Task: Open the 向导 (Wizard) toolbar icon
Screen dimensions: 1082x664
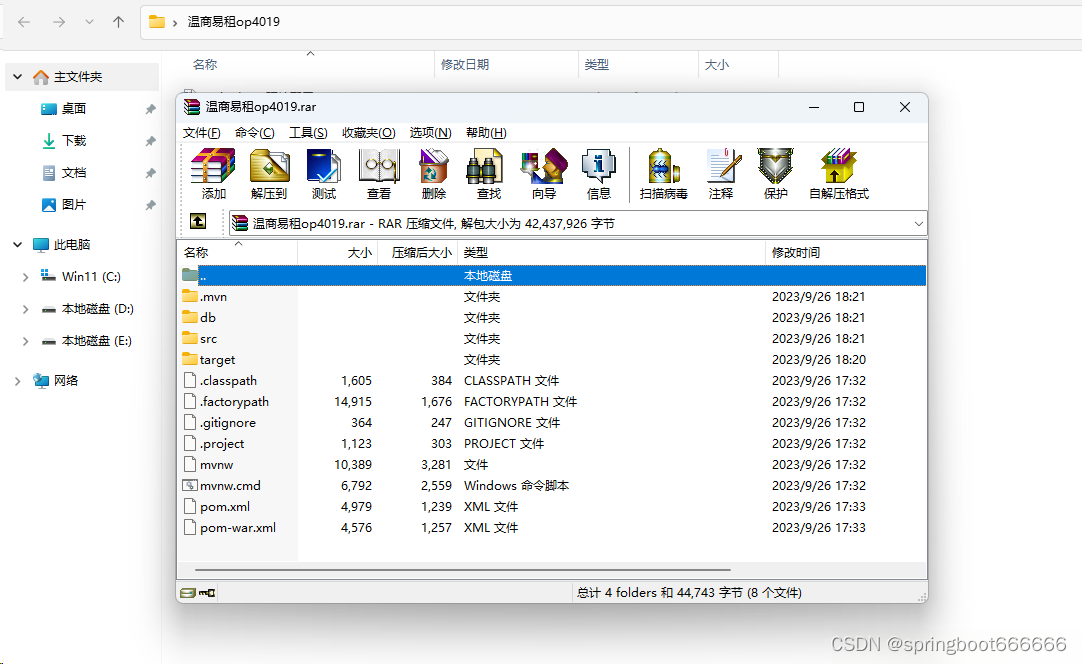Action: pyautogui.click(x=544, y=166)
